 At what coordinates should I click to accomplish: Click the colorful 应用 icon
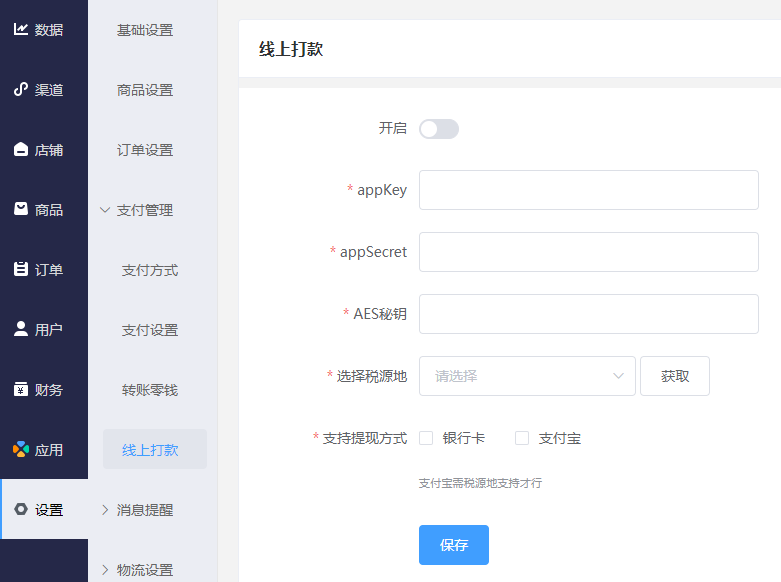pos(20,449)
